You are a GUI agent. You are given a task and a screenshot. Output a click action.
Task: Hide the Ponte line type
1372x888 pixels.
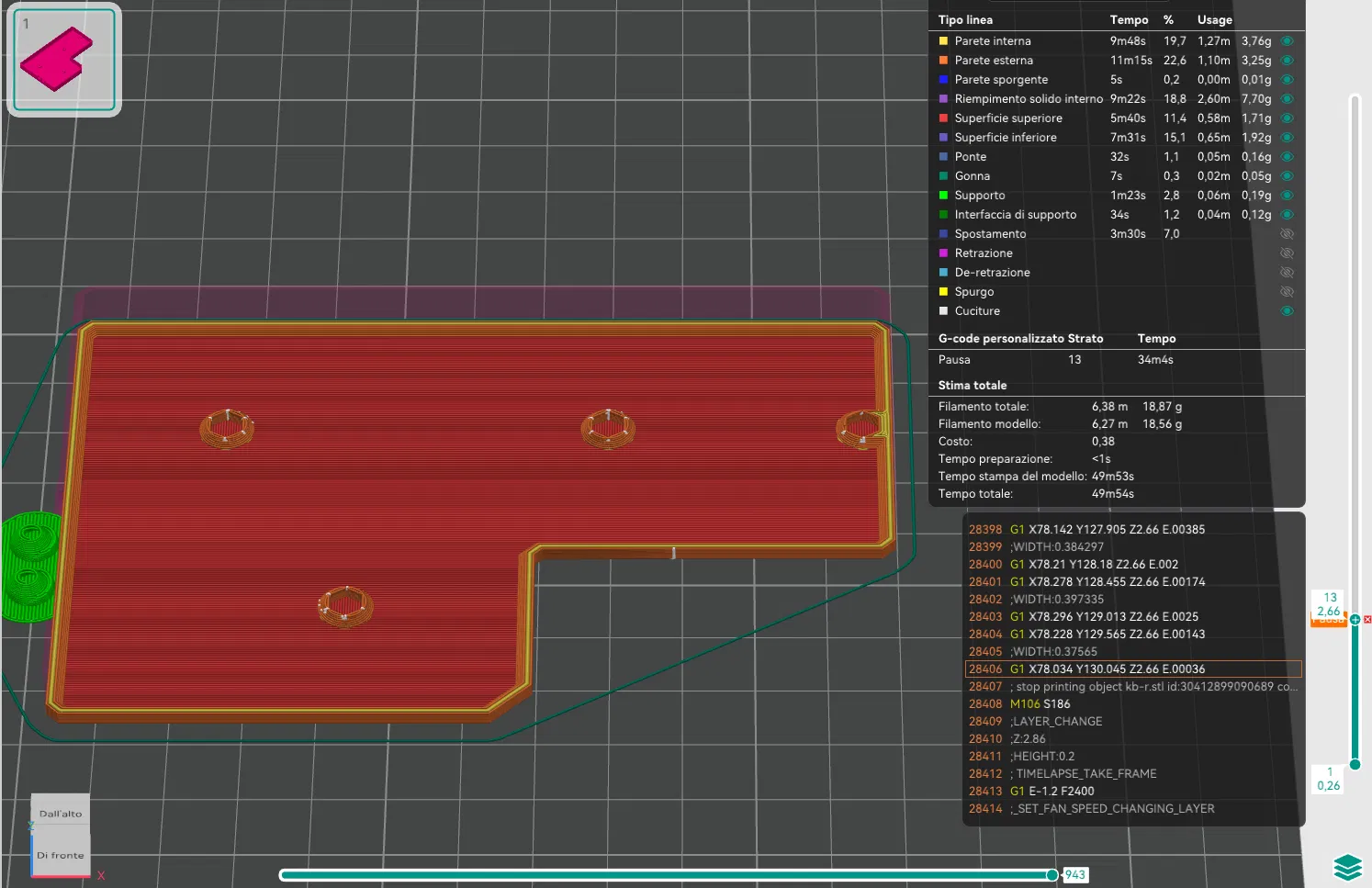tap(1287, 157)
